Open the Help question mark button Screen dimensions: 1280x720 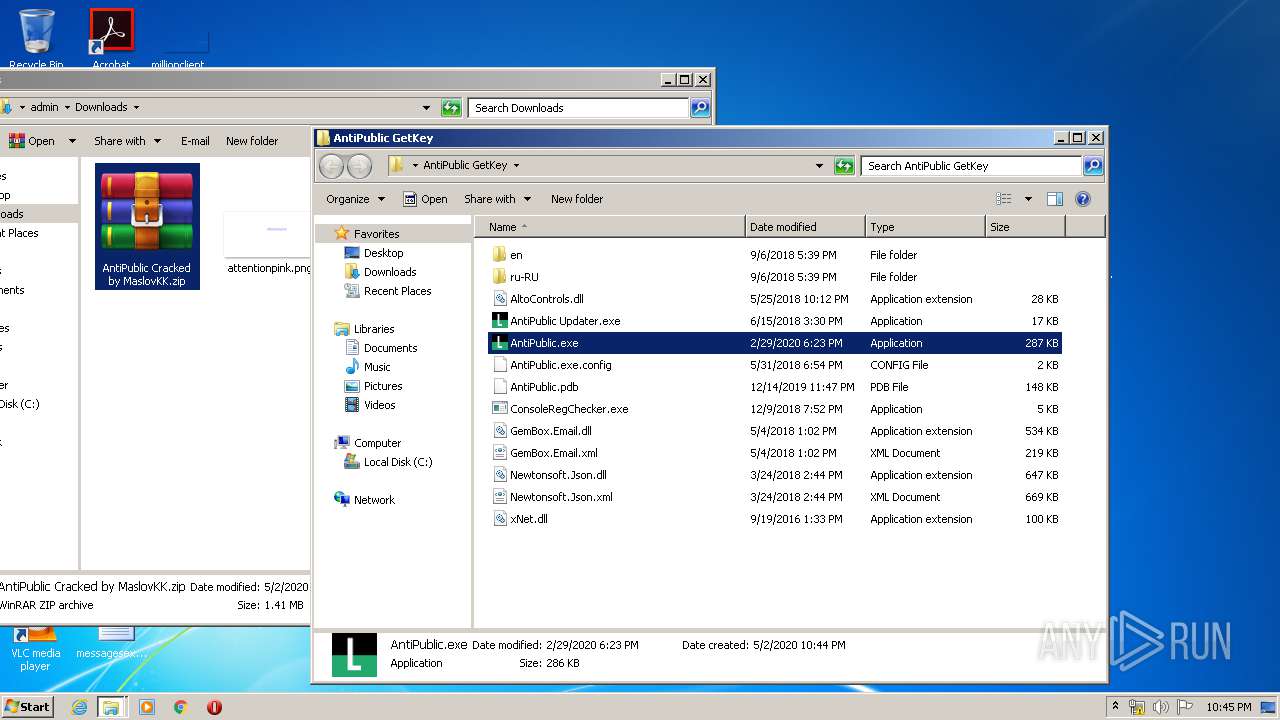click(1083, 199)
